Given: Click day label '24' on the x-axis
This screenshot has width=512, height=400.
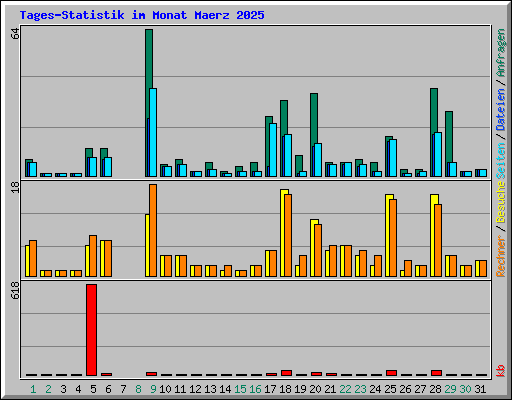Looking at the screenshot, I should tap(375, 389).
